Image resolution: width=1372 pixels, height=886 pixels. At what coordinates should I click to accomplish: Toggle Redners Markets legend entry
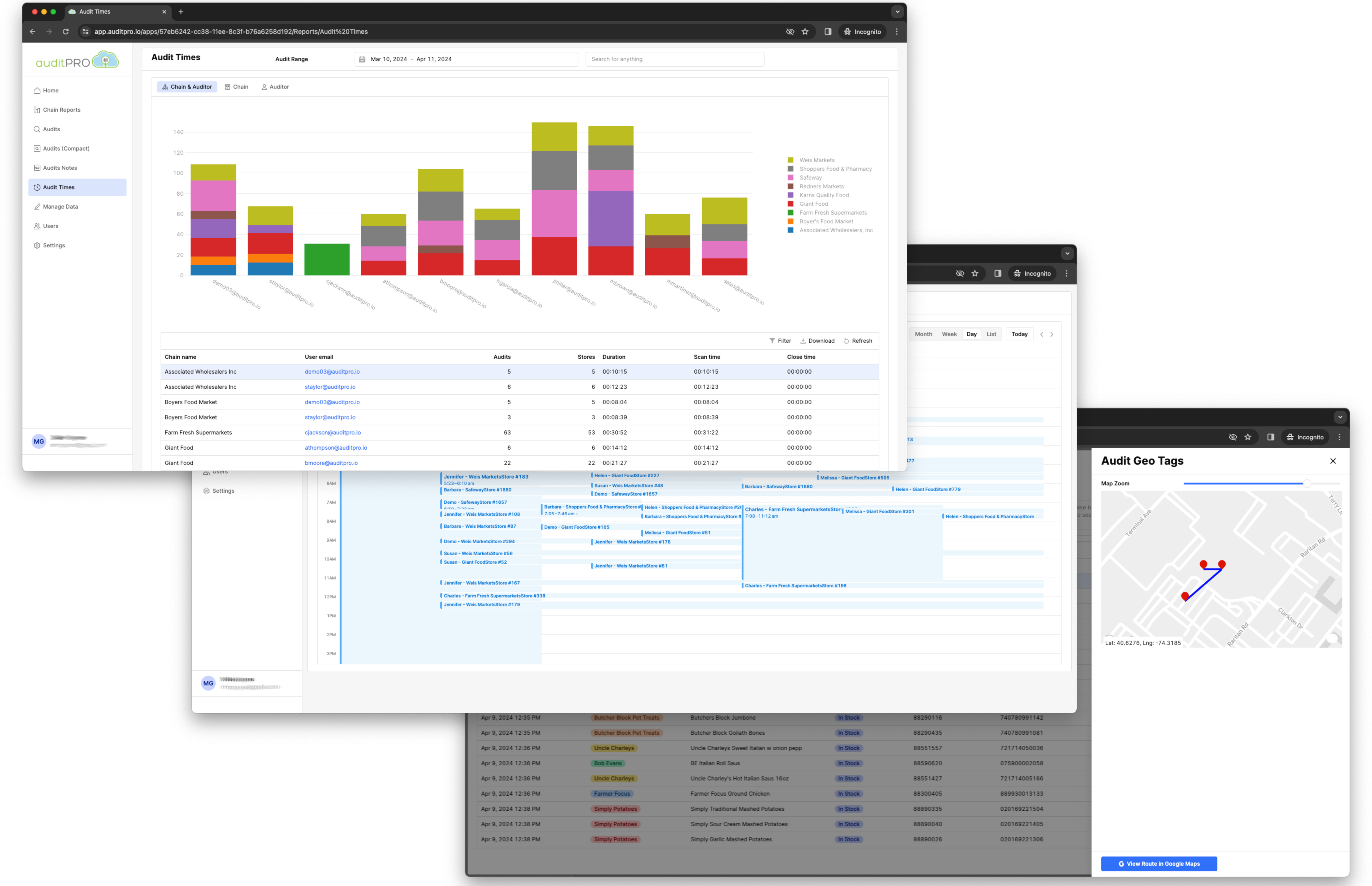[816, 186]
